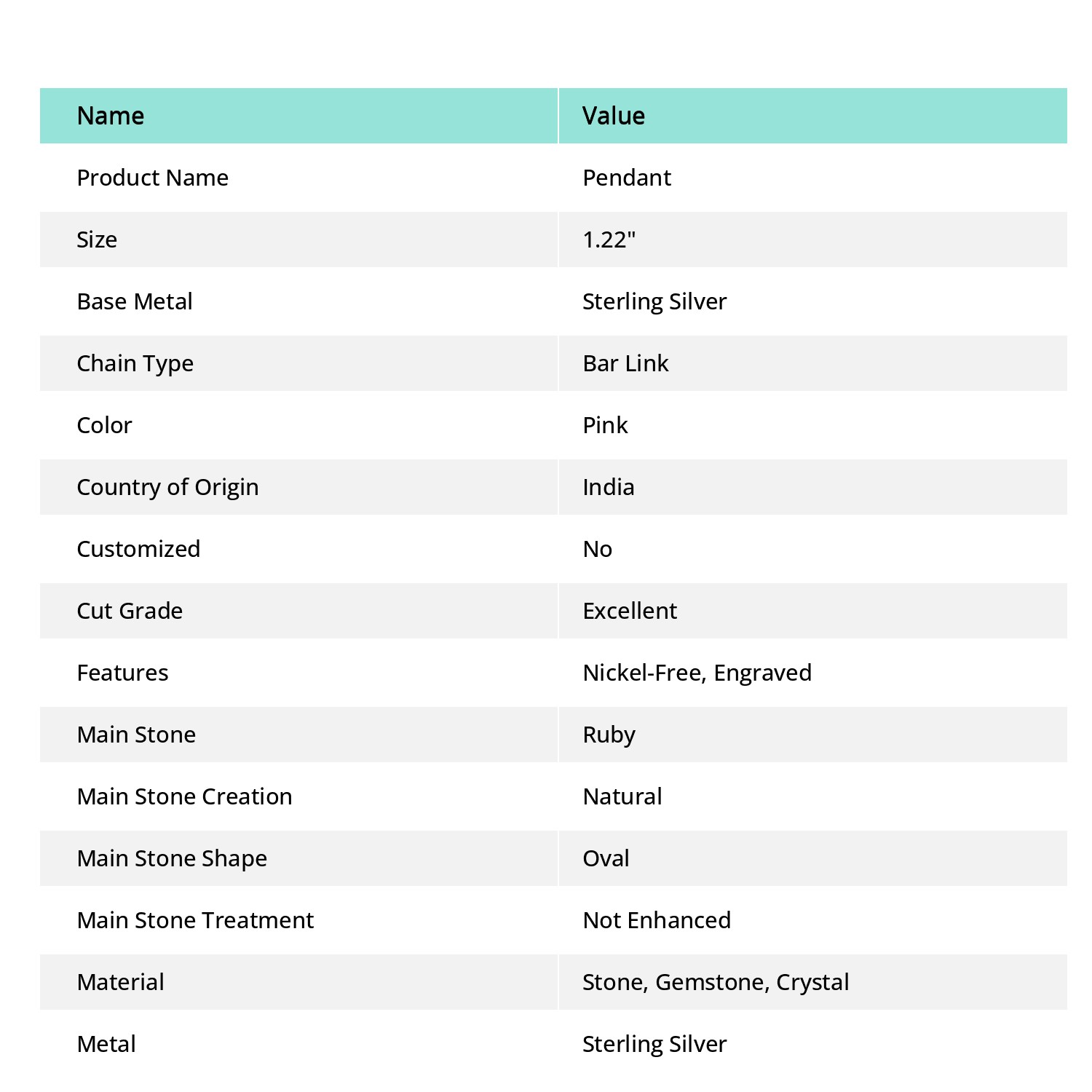
Task: Select the Product Name row label
Action: [x=153, y=178]
